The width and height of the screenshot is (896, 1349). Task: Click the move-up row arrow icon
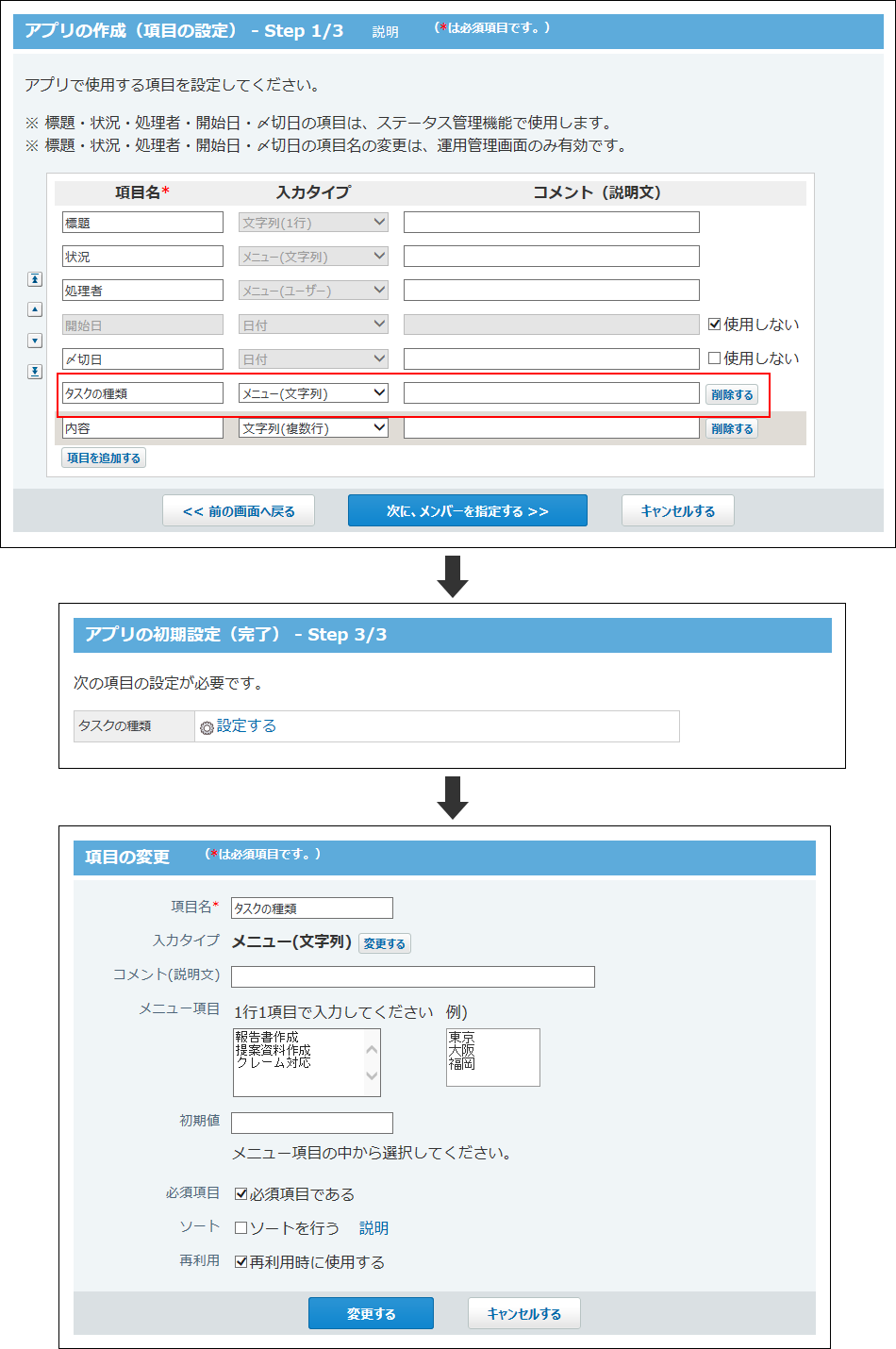[35, 309]
